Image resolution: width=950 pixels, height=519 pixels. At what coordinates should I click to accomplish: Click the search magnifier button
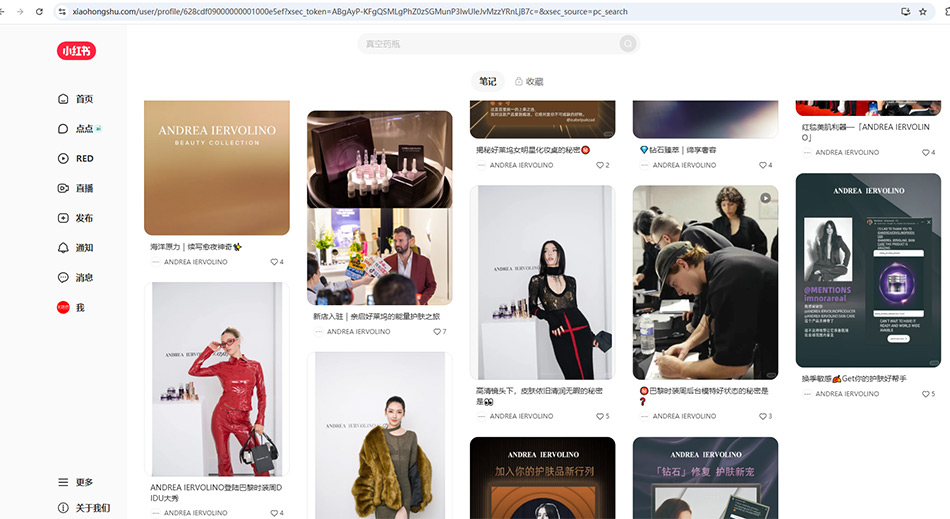(628, 44)
